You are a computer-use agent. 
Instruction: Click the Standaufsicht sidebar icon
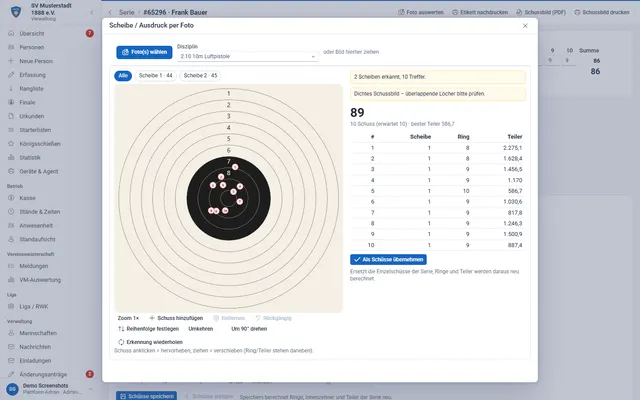[11, 239]
